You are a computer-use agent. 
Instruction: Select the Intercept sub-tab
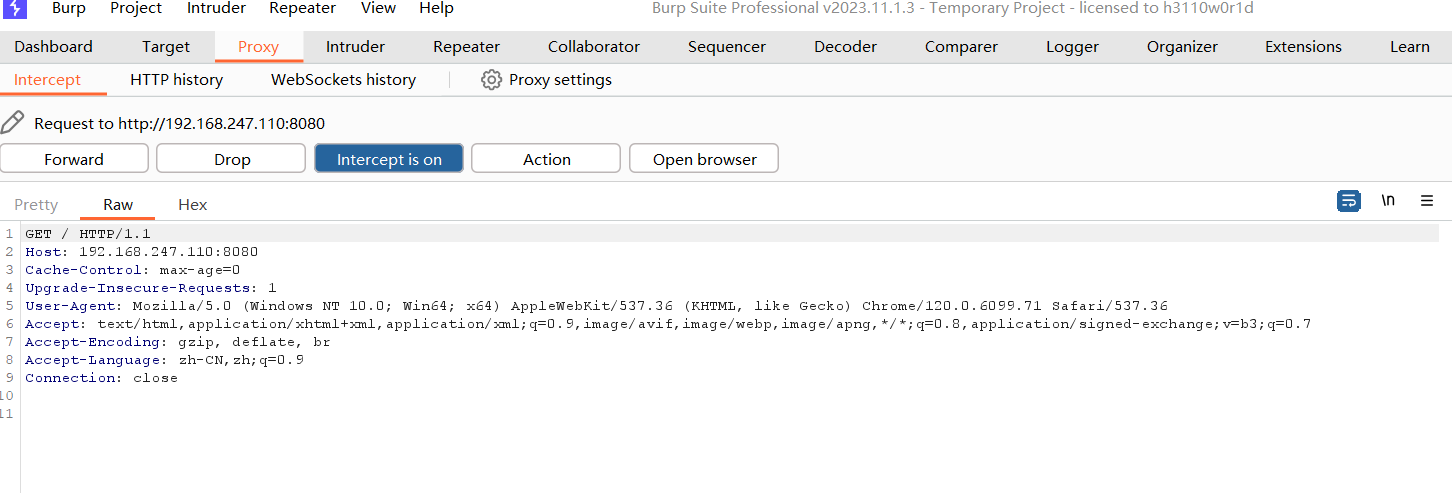click(x=47, y=80)
